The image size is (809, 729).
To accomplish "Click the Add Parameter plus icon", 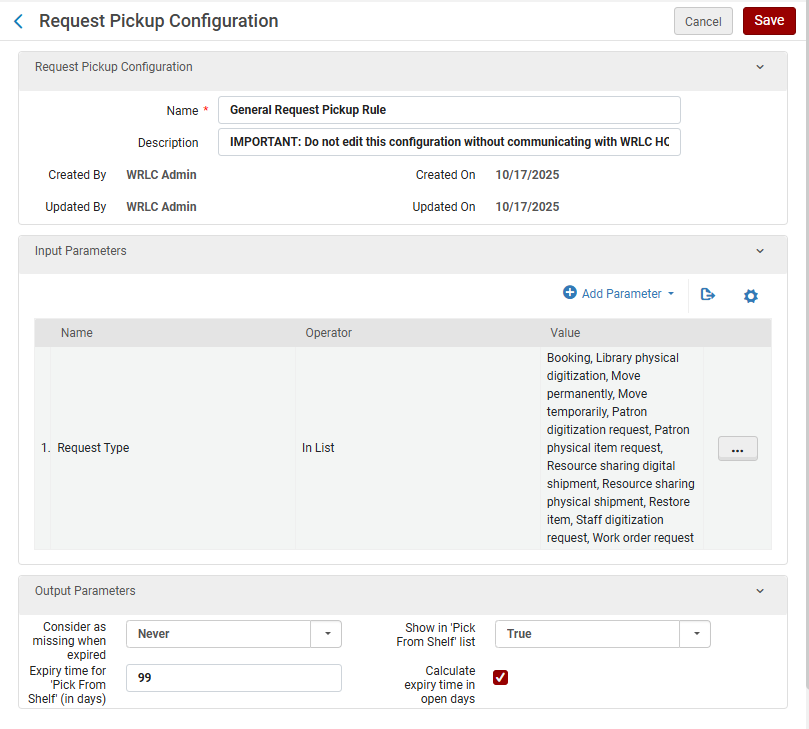I will click(x=570, y=293).
